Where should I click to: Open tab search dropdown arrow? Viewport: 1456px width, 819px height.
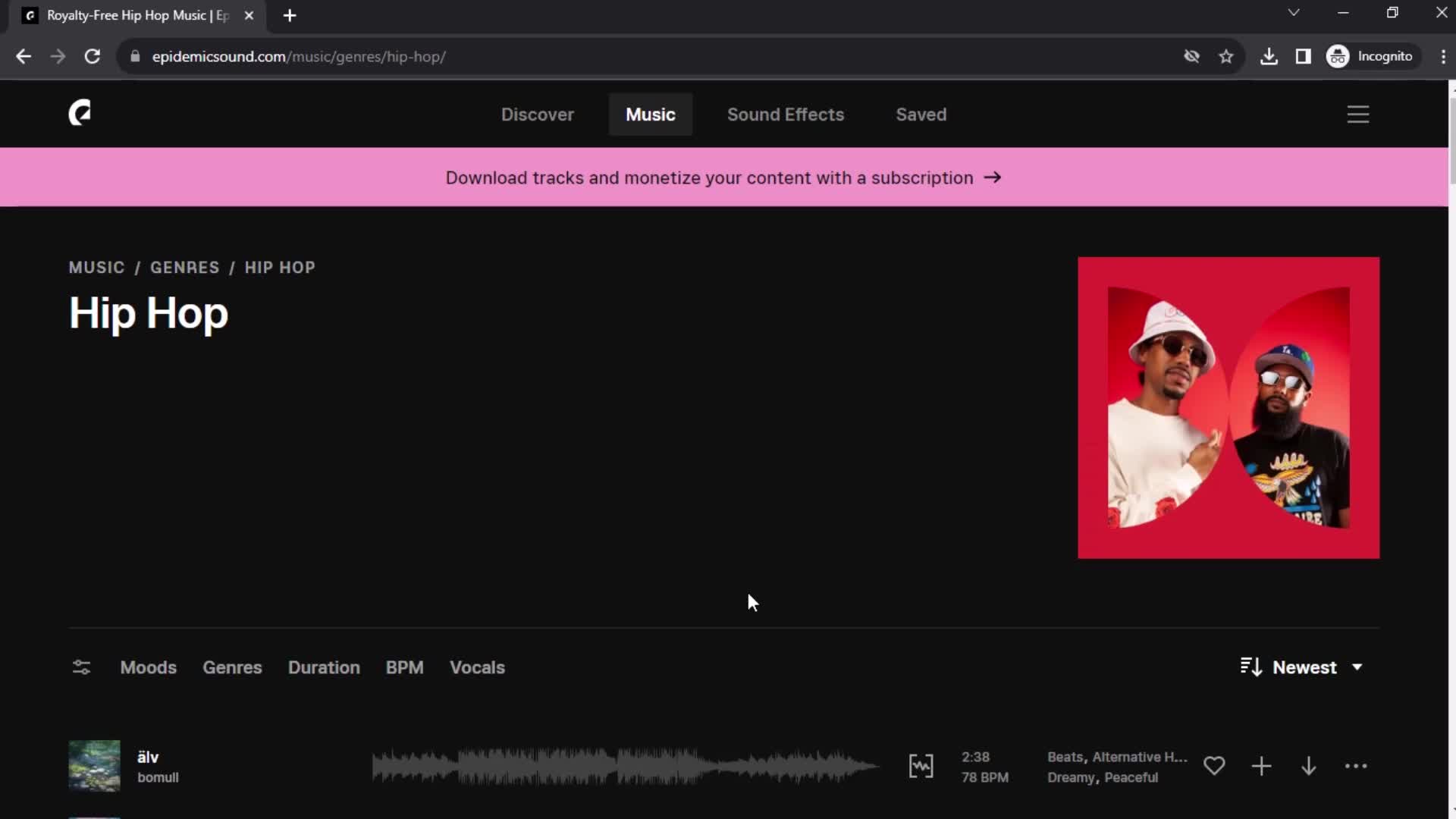pos(1294,13)
